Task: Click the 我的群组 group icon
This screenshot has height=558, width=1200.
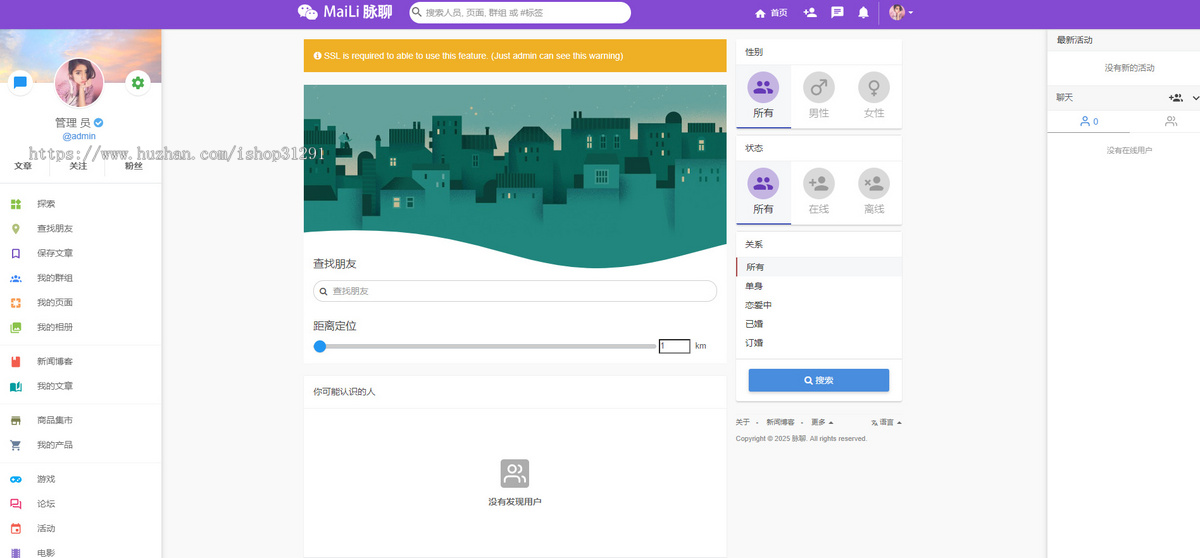Action: pos(16,278)
